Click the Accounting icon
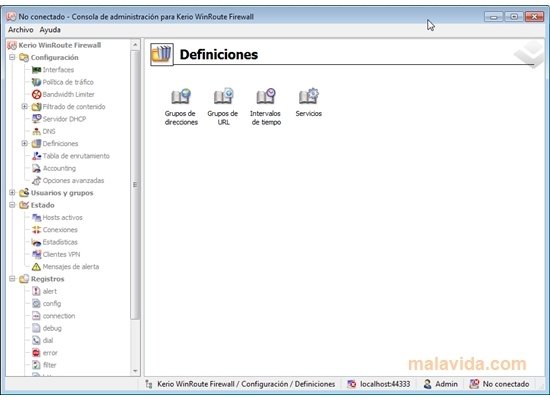The height and width of the screenshot is (400, 550). pos(36,168)
